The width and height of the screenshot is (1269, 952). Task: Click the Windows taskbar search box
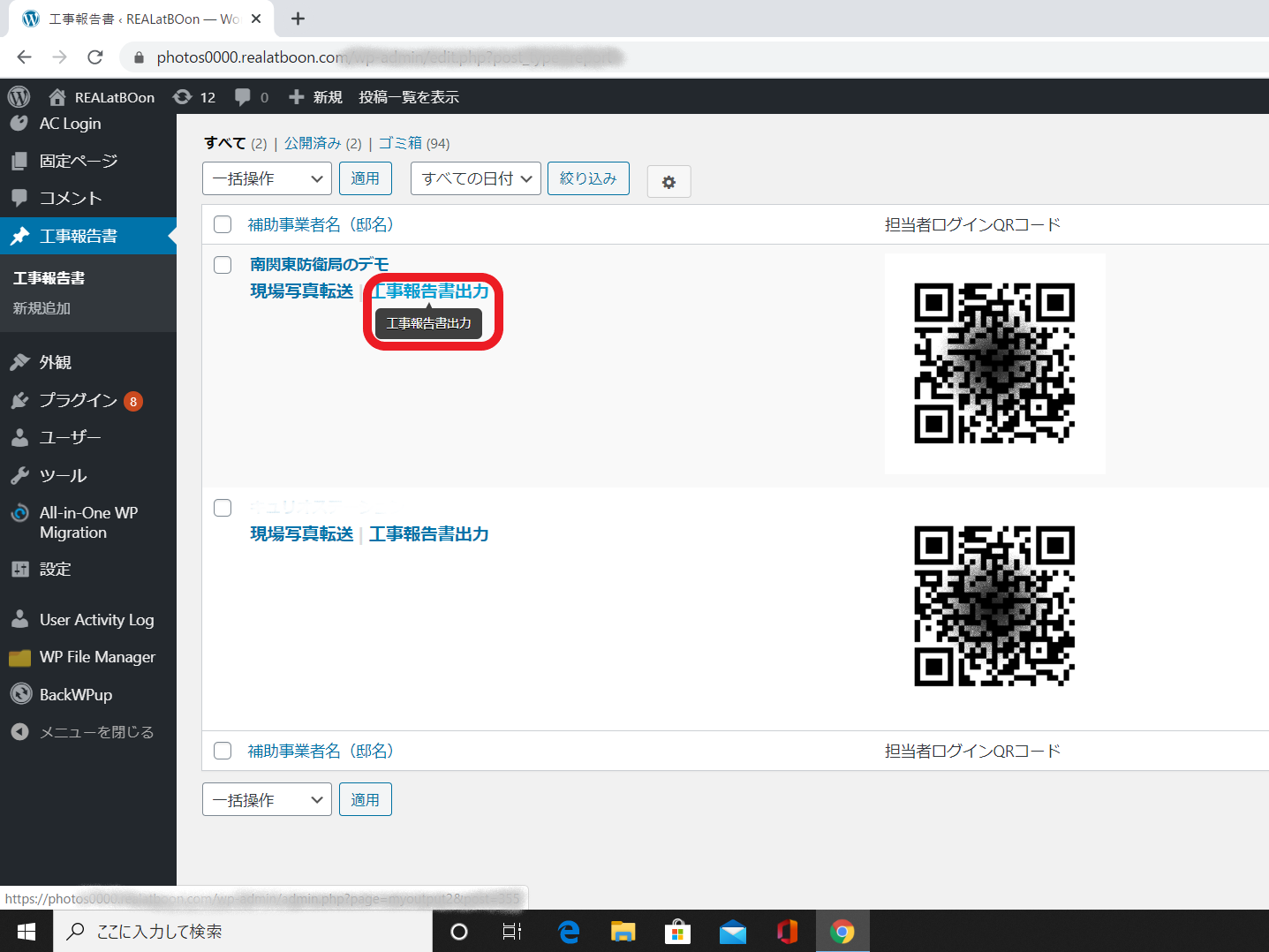(243, 932)
